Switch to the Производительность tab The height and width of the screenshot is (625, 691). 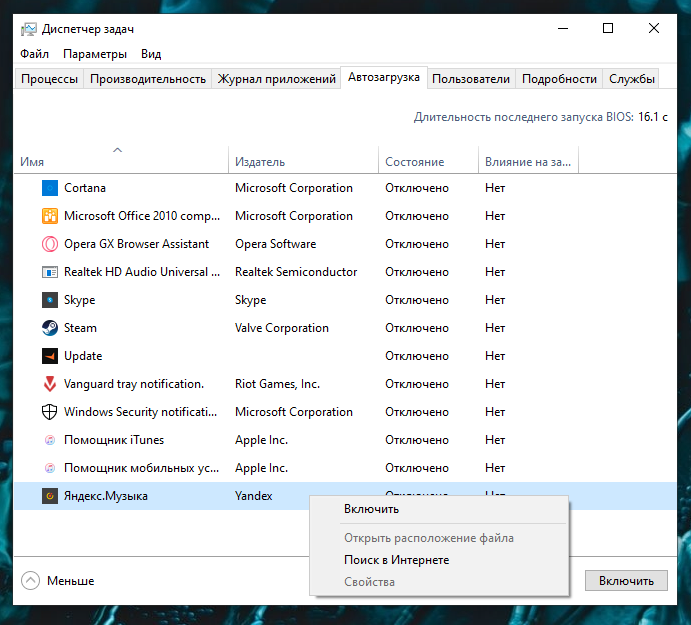[148, 79]
